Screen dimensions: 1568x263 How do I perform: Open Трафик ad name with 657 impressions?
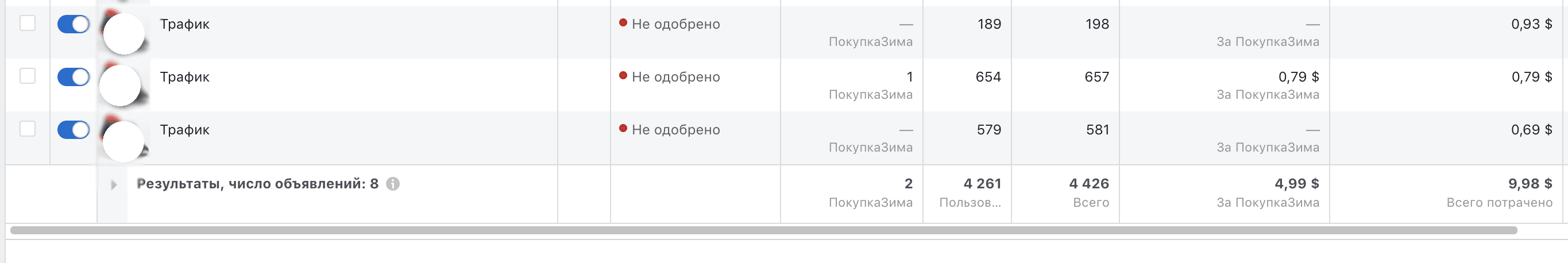[184, 78]
